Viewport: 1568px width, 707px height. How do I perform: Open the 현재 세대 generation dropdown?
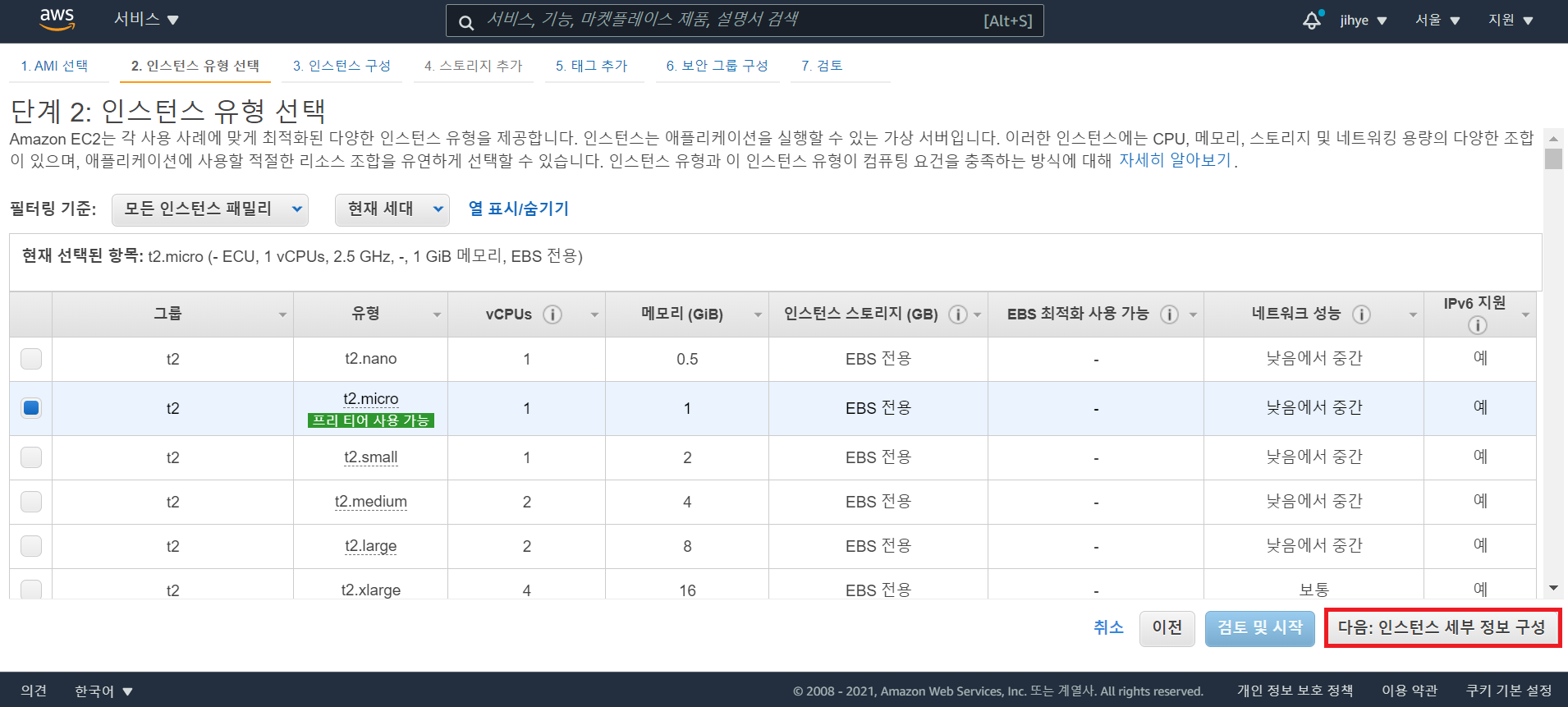392,209
